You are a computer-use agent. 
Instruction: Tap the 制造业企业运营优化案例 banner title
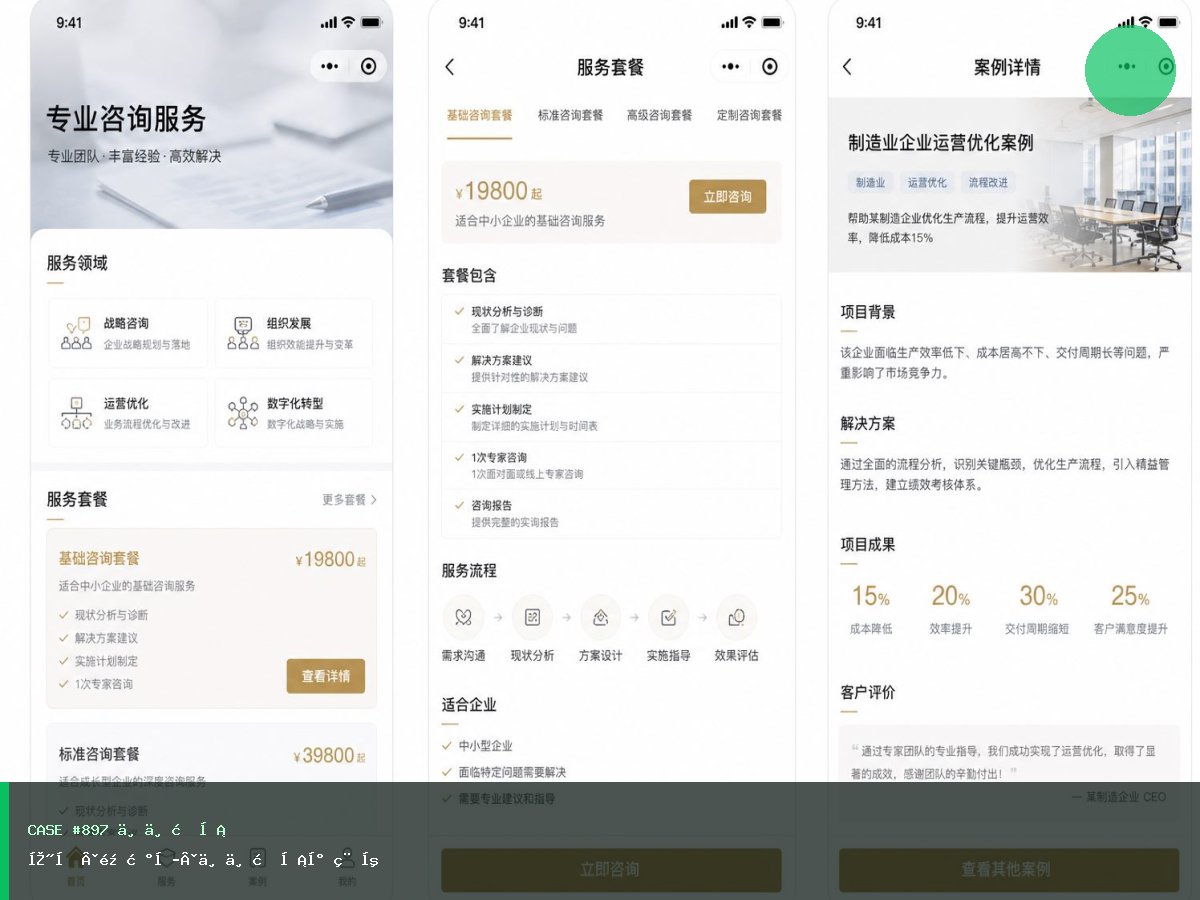941,143
